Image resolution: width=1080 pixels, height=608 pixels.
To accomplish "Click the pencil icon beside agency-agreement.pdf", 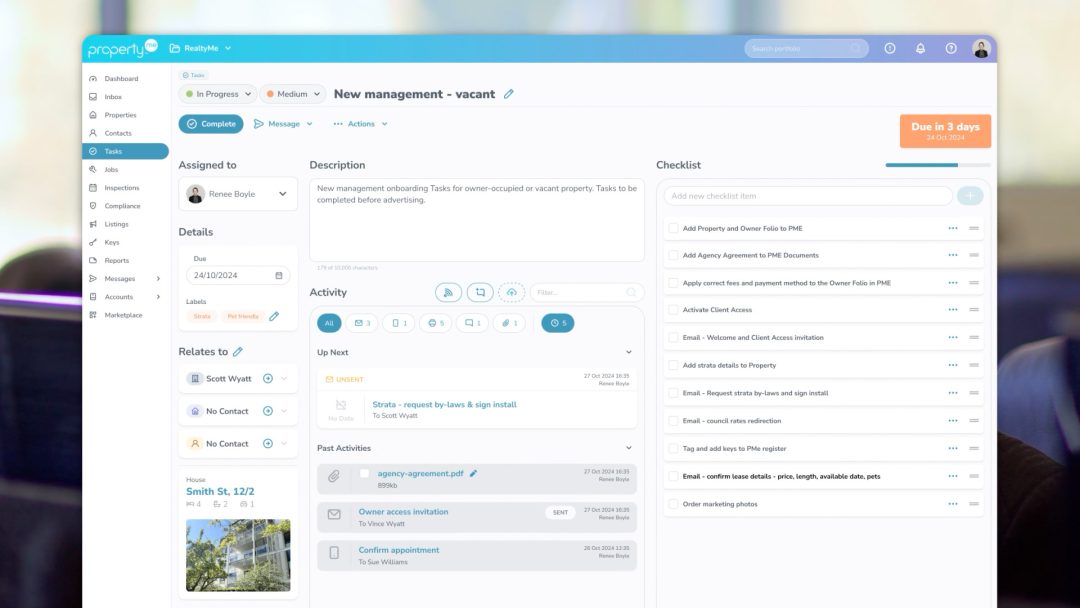I will [x=473, y=474].
